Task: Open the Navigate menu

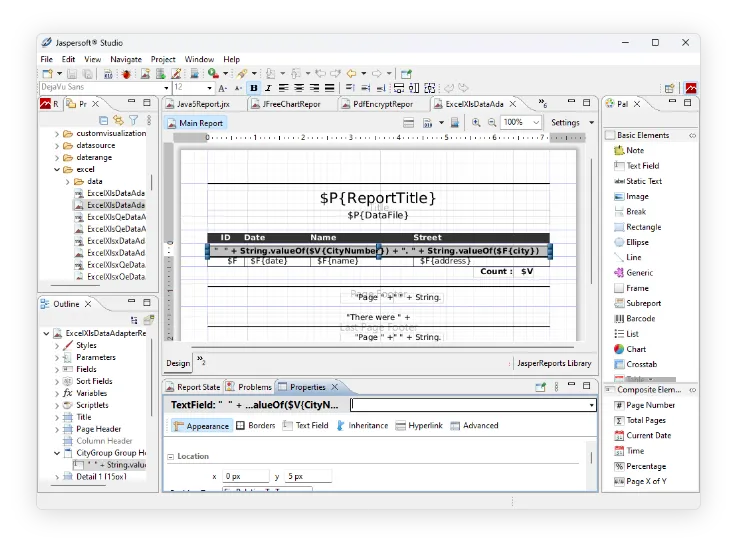Action: 126,59
